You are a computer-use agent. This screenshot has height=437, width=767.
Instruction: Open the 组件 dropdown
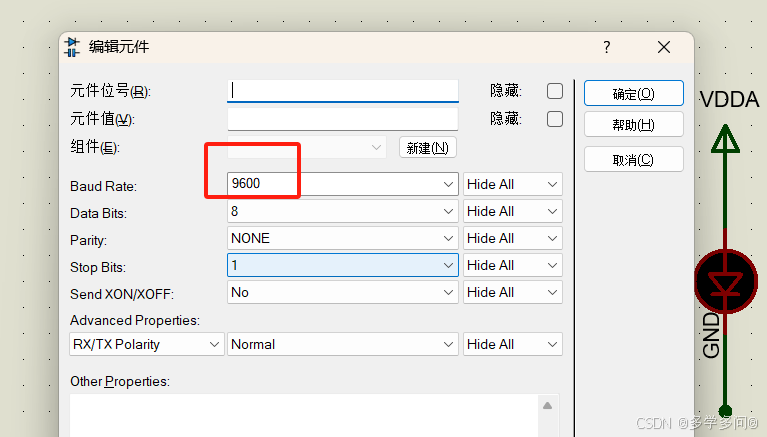[x=307, y=147]
